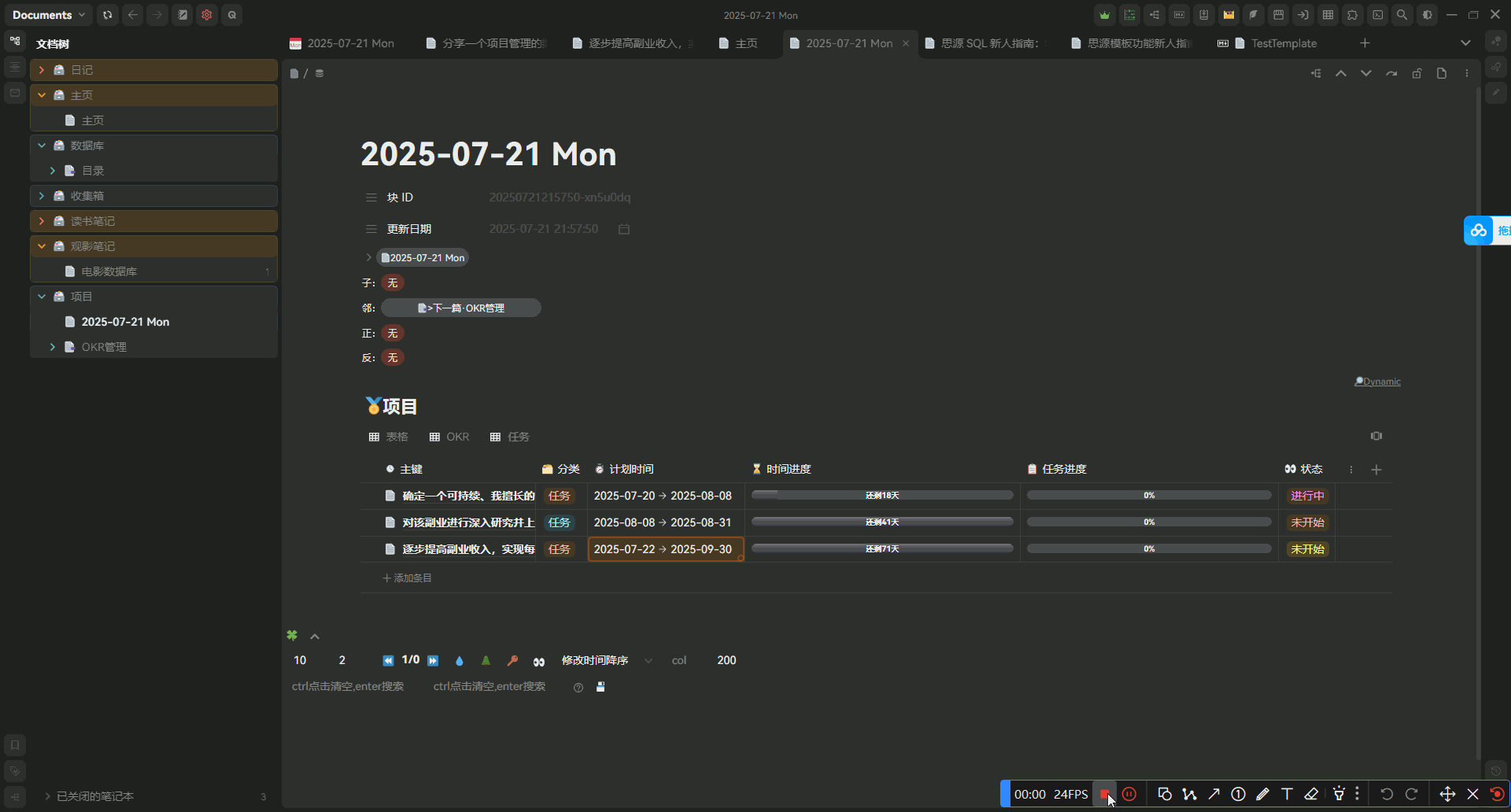Click undo on the recording toolbar
The height and width of the screenshot is (812, 1511).
pyautogui.click(x=1387, y=793)
